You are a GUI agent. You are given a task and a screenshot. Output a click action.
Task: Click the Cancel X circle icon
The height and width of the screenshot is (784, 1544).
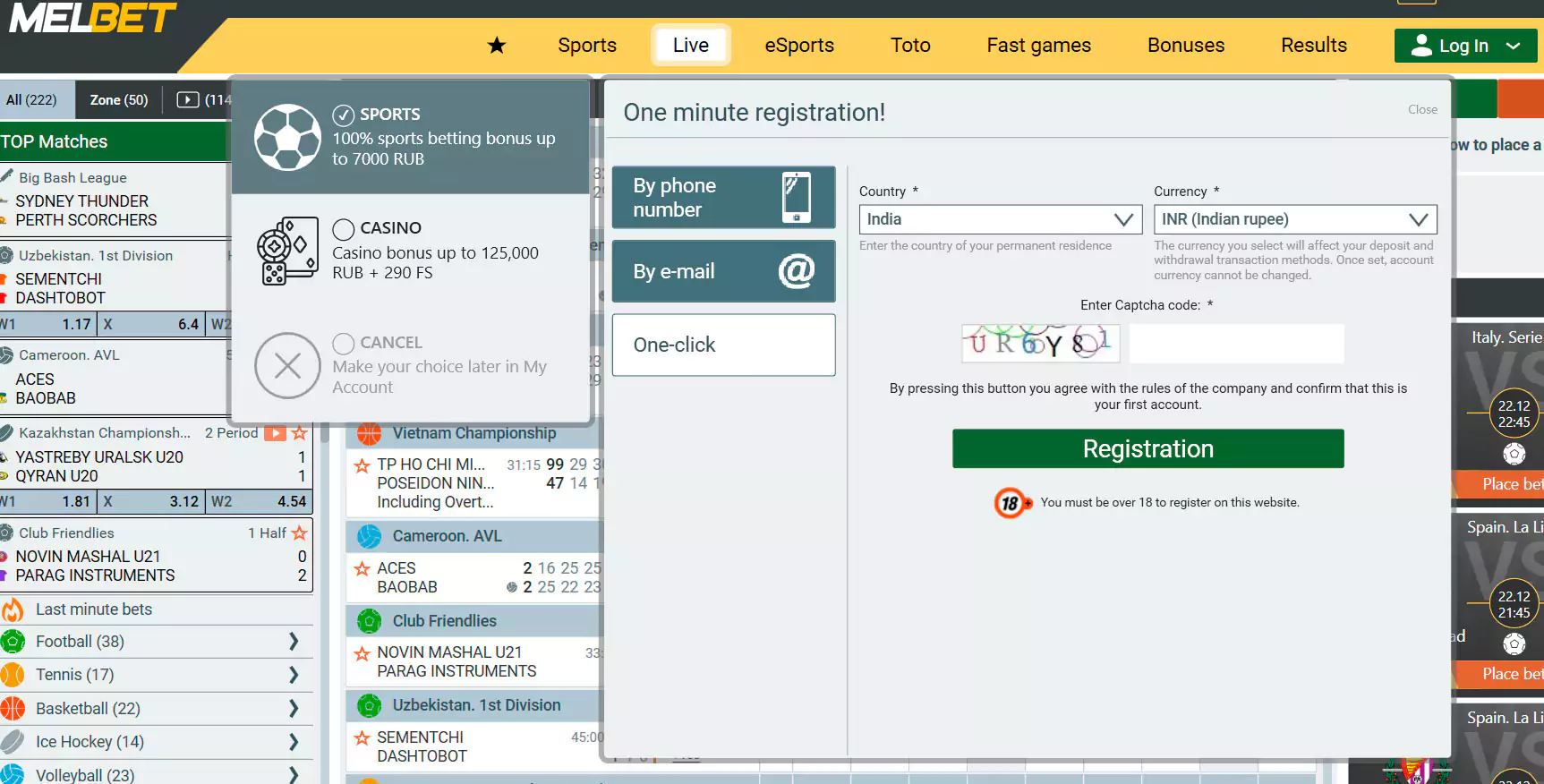(x=287, y=365)
